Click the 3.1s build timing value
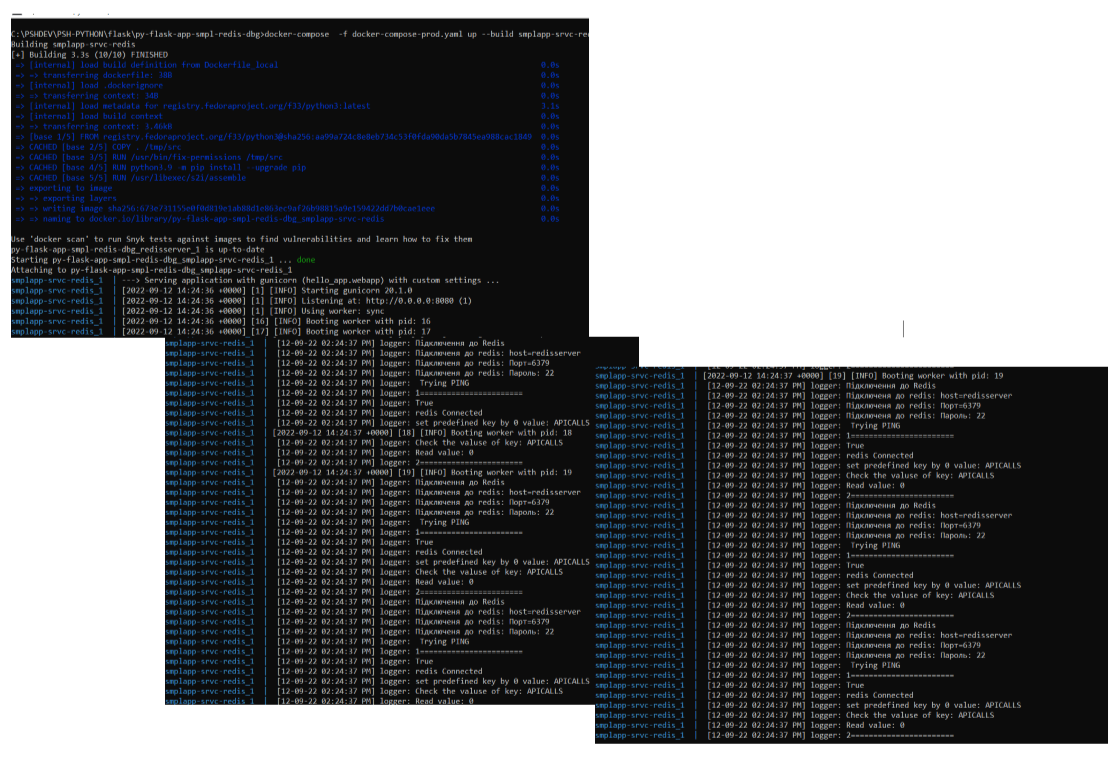 tap(549, 106)
